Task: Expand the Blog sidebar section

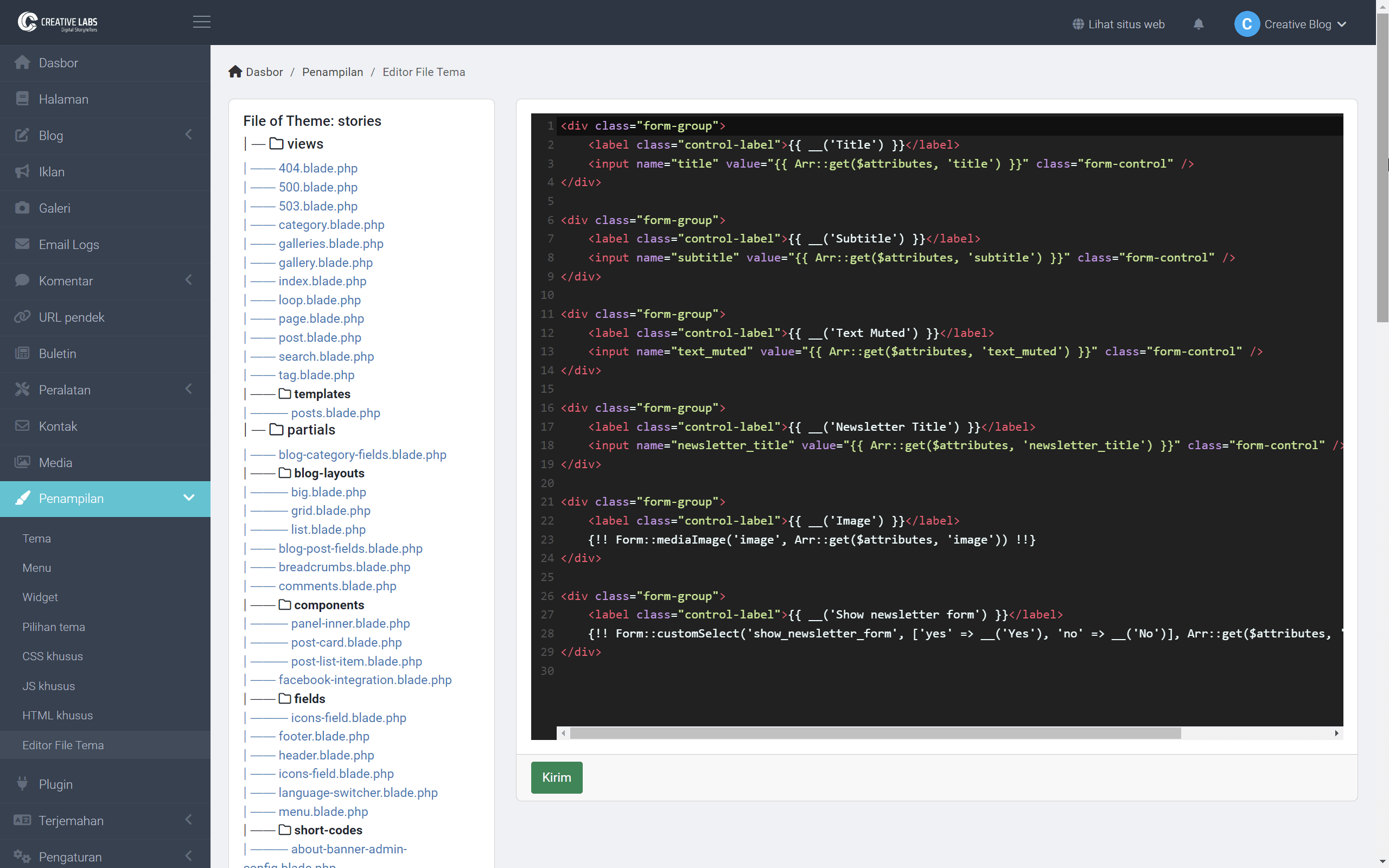Action: pyautogui.click(x=189, y=135)
